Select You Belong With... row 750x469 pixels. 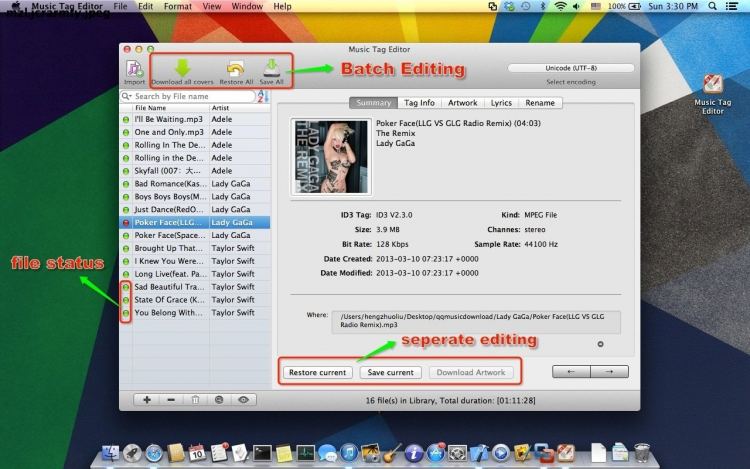click(x=195, y=313)
